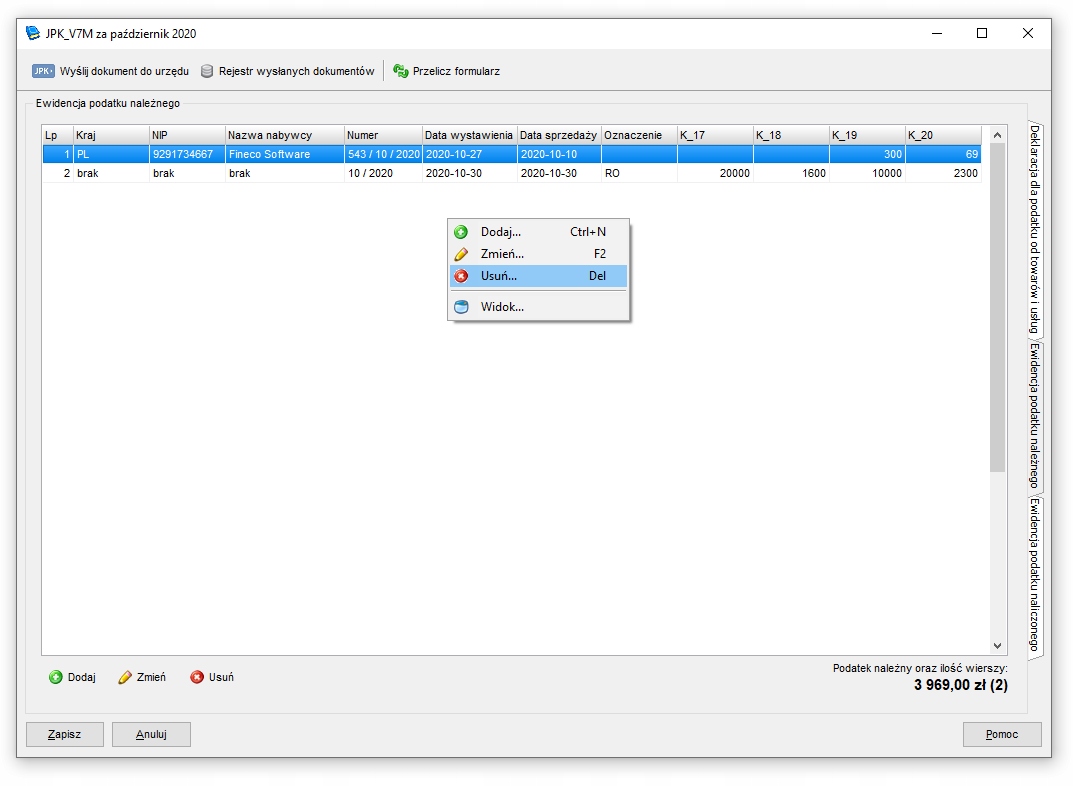
Task: Select Usuń from the context menu
Action: point(499,276)
